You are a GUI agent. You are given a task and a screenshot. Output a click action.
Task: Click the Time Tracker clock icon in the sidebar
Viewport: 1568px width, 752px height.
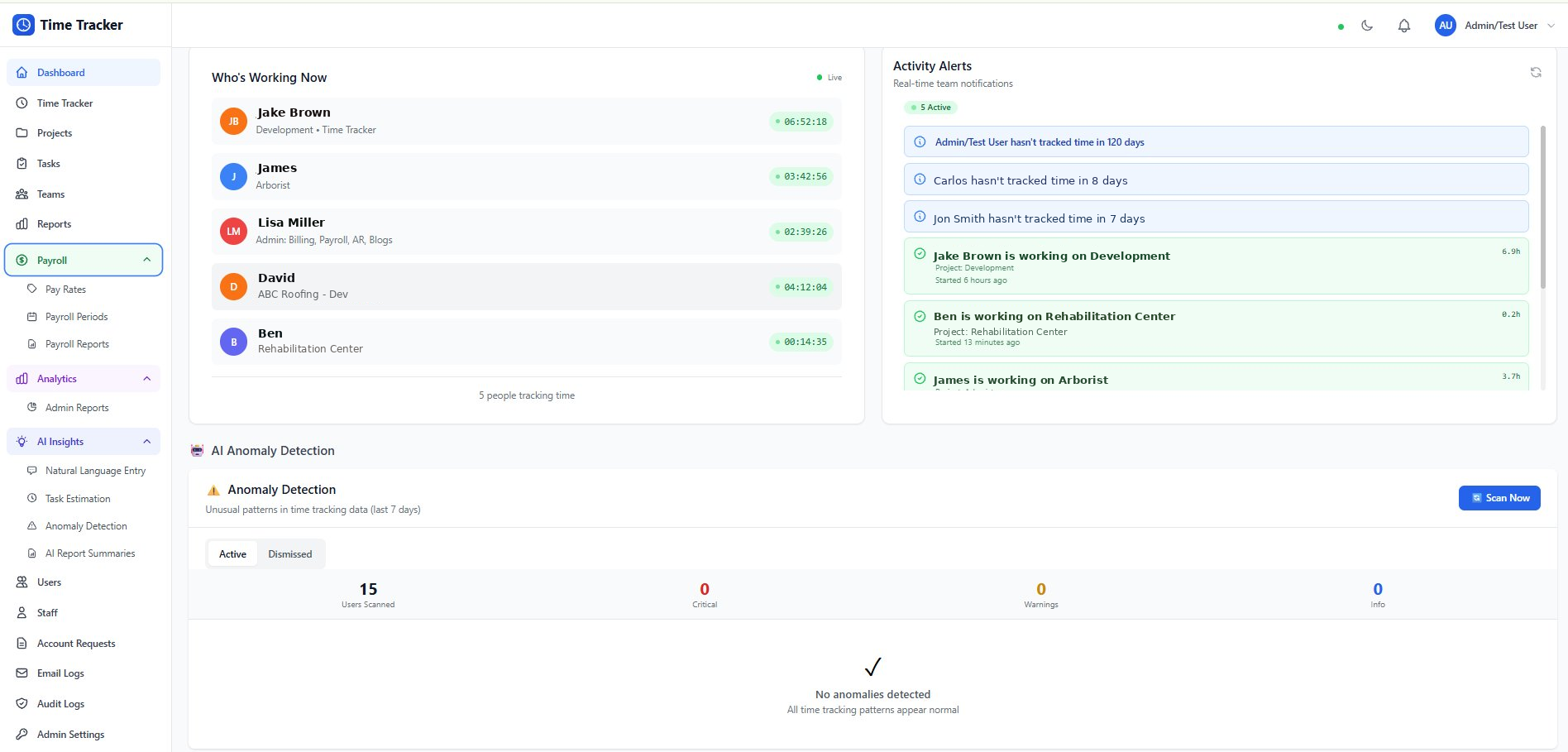point(22,103)
